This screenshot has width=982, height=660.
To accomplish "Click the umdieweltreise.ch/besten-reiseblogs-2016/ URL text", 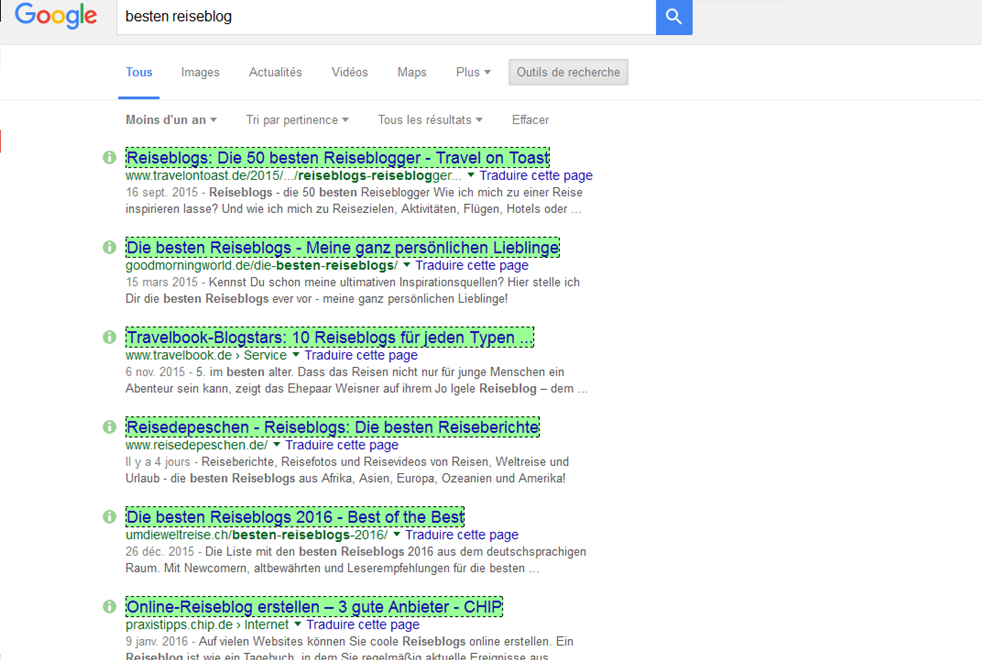I will pos(256,535).
